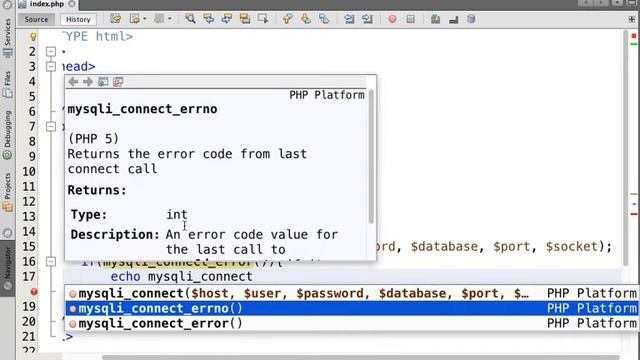
Task: Open the Services side panel tab
Action: coord(7,38)
